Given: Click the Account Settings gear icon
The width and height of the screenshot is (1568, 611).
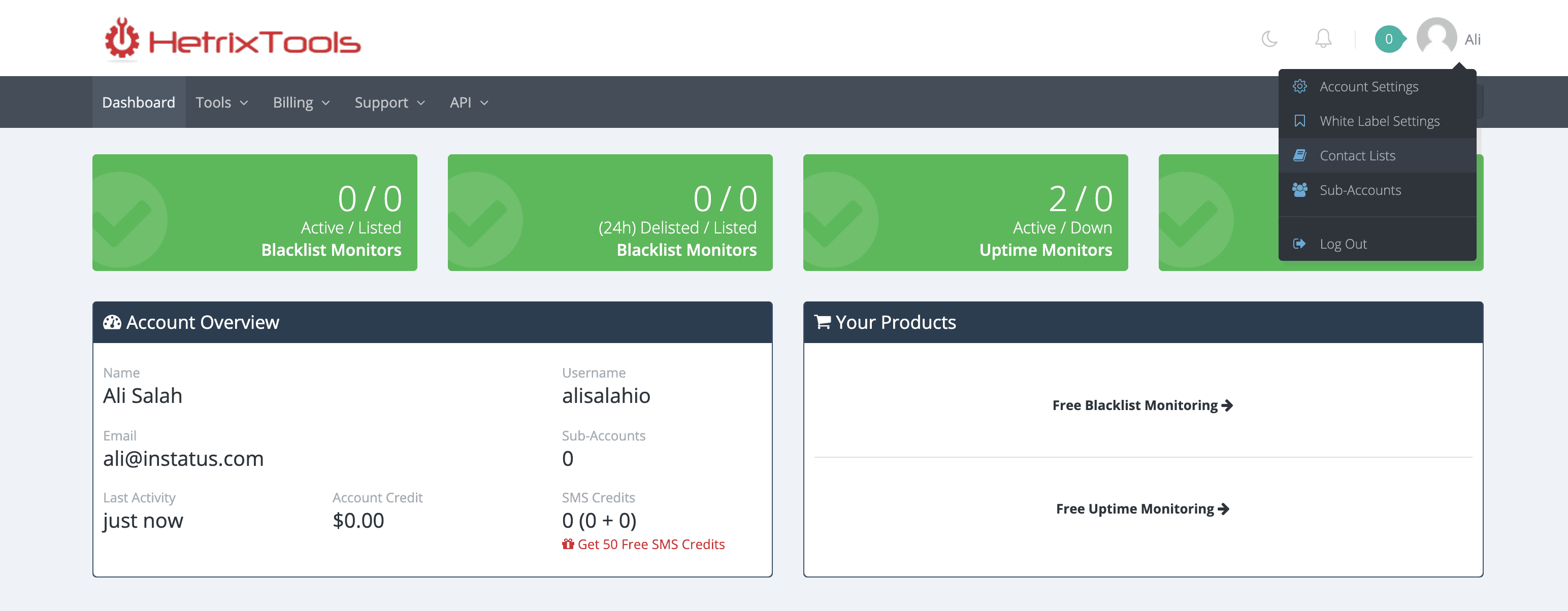Looking at the screenshot, I should (x=1299, y=86).
